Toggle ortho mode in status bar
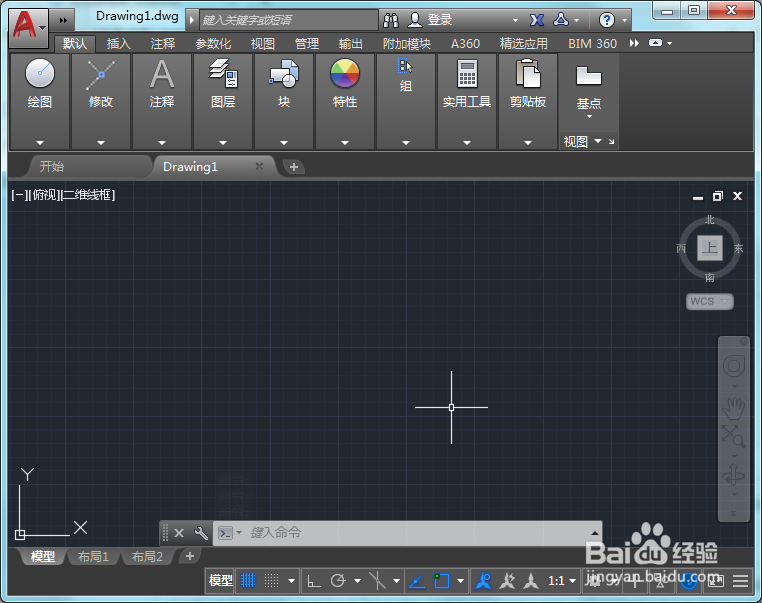762x603 pixels. (x=314, y=581)
